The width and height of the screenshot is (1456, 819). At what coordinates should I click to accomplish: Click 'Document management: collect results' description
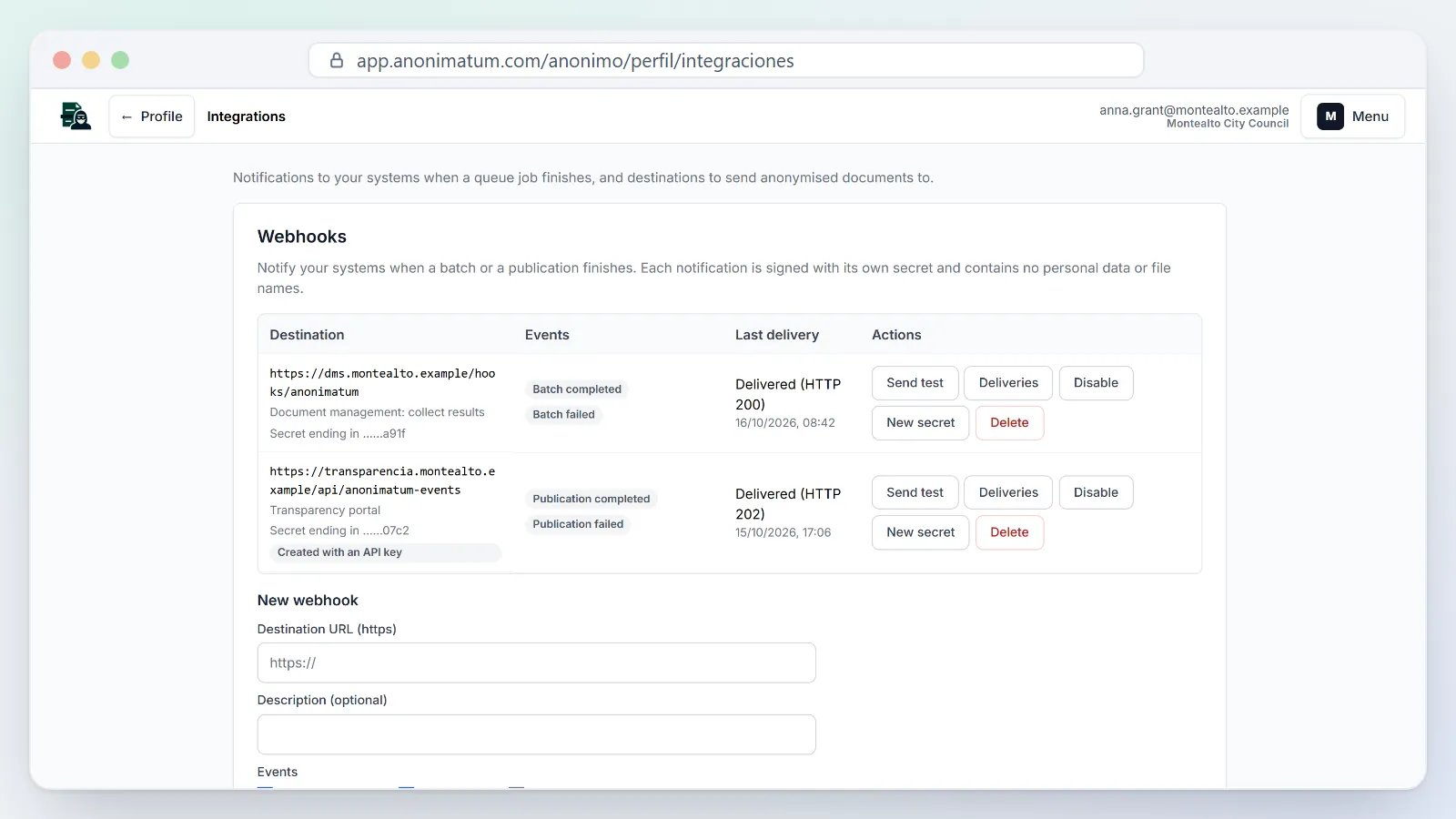click(x=377, y=412)
